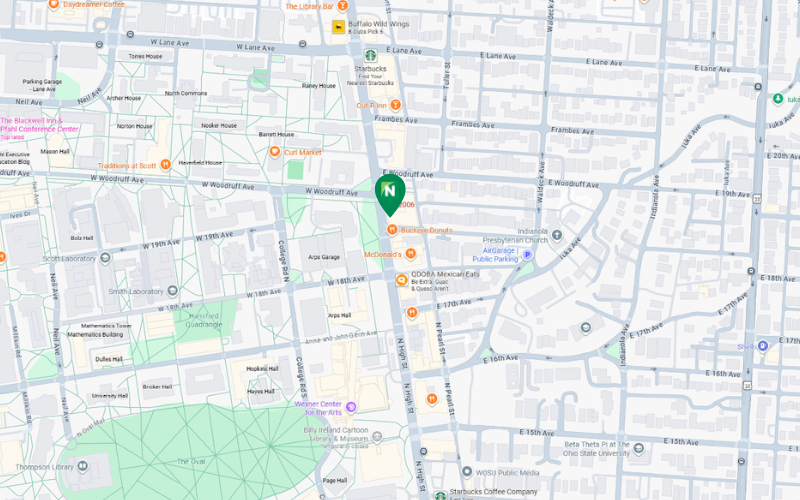The width and height of the screenshot is (800, 500).
Task: Select the Beta Theta Pi marker
Action: [638, 448]
